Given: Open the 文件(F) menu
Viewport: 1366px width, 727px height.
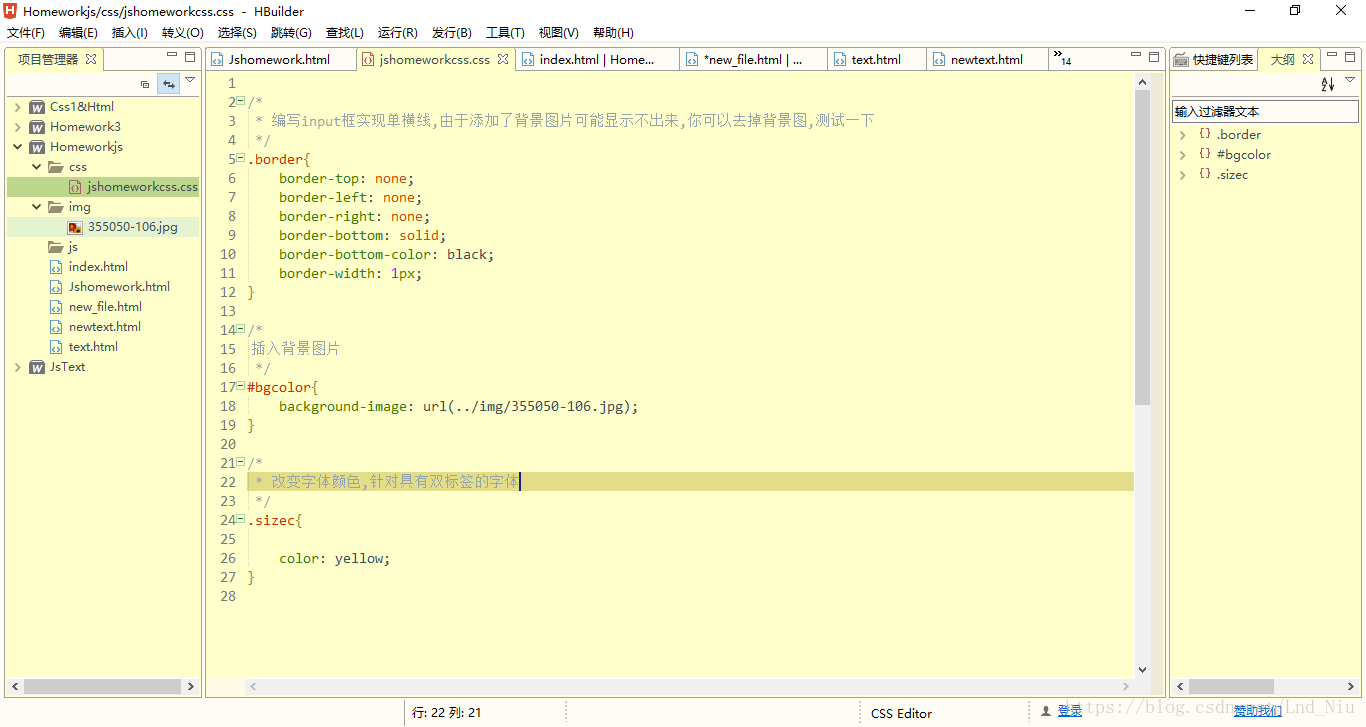Looking at the screenshot, I should [25, 33].
